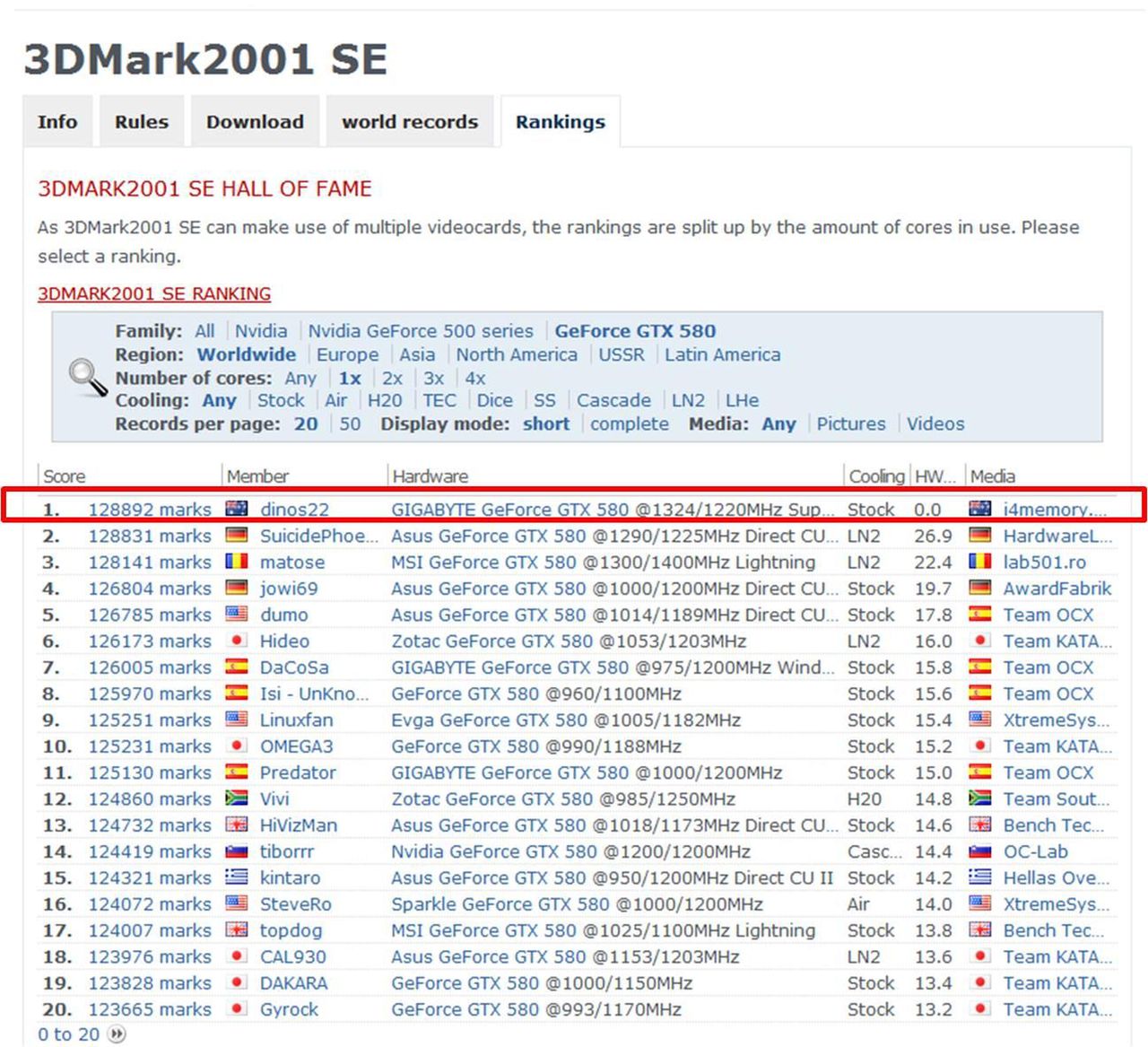The height and width of the screenshot is (1047, 1148).
Task: Filter cooling by LN2
Action: click(688, 400)
